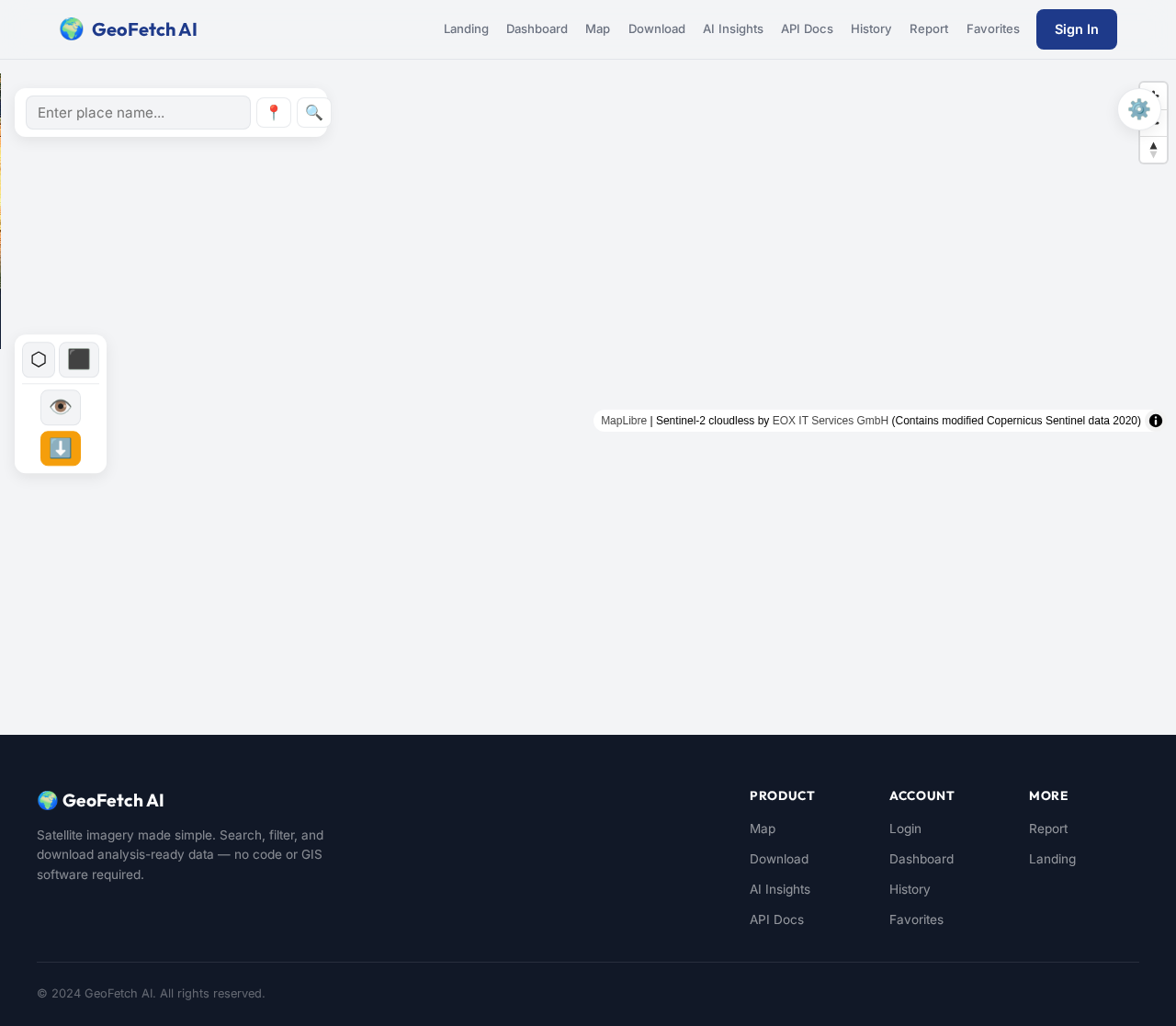Toggle the map attribution info icon

1156,421
